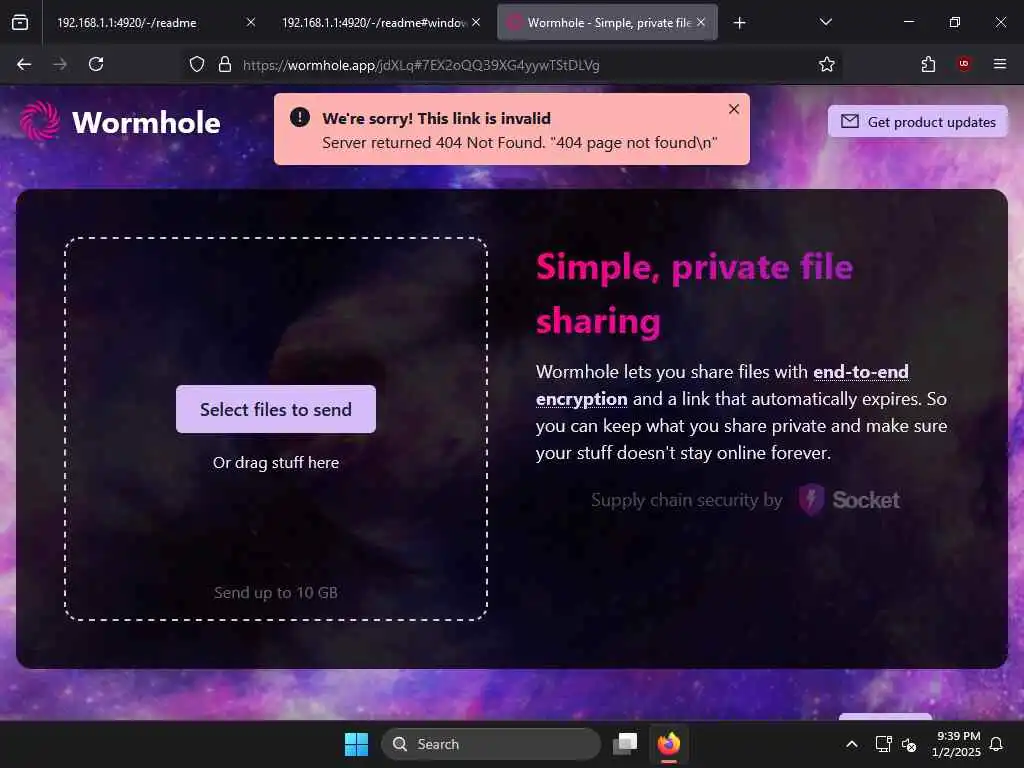The width and height of the screenshot is (1024, 768).
Task: Click the exclamation icon in the alert
Action: point(300,118)
